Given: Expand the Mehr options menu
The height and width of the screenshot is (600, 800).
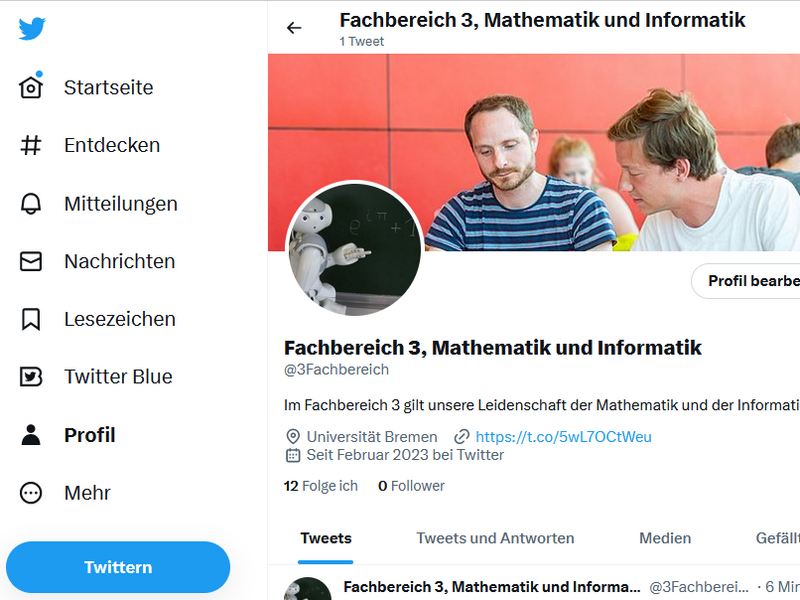Looking at the screenshot, I should 32,493.
